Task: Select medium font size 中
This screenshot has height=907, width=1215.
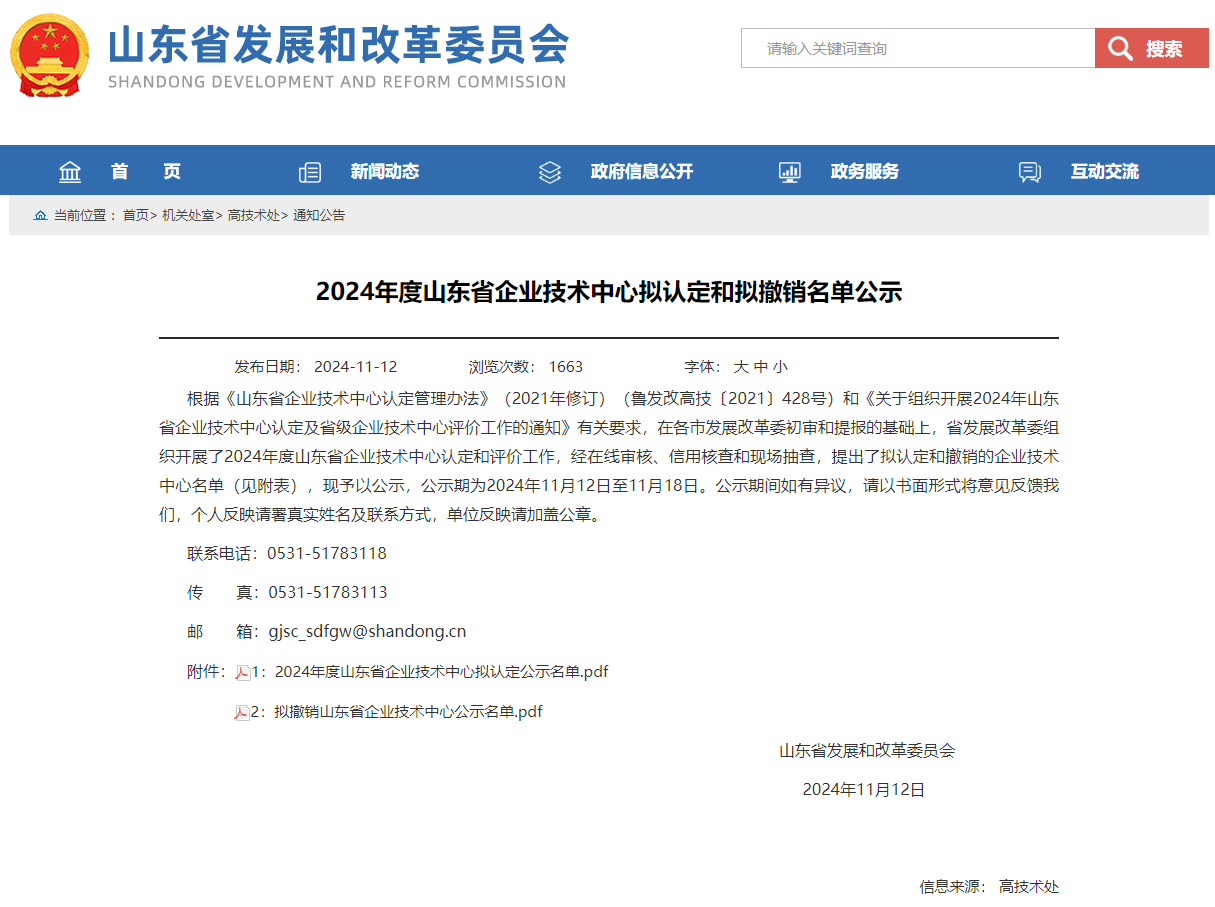Action: pyautogui.click(x=761, y=367)
